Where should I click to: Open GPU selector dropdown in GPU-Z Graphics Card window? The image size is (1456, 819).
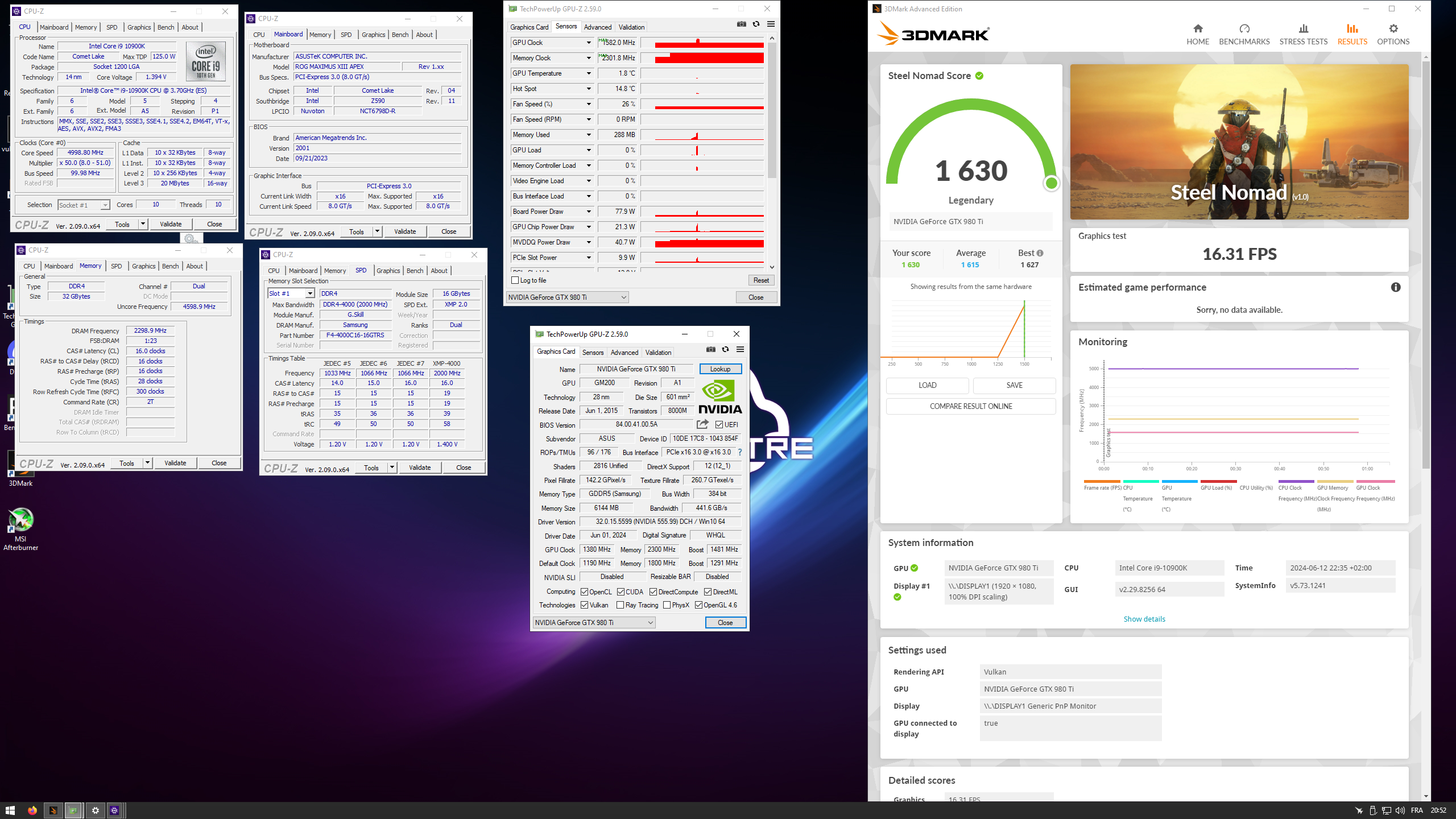pyautogui.click(x=594, y=623)
